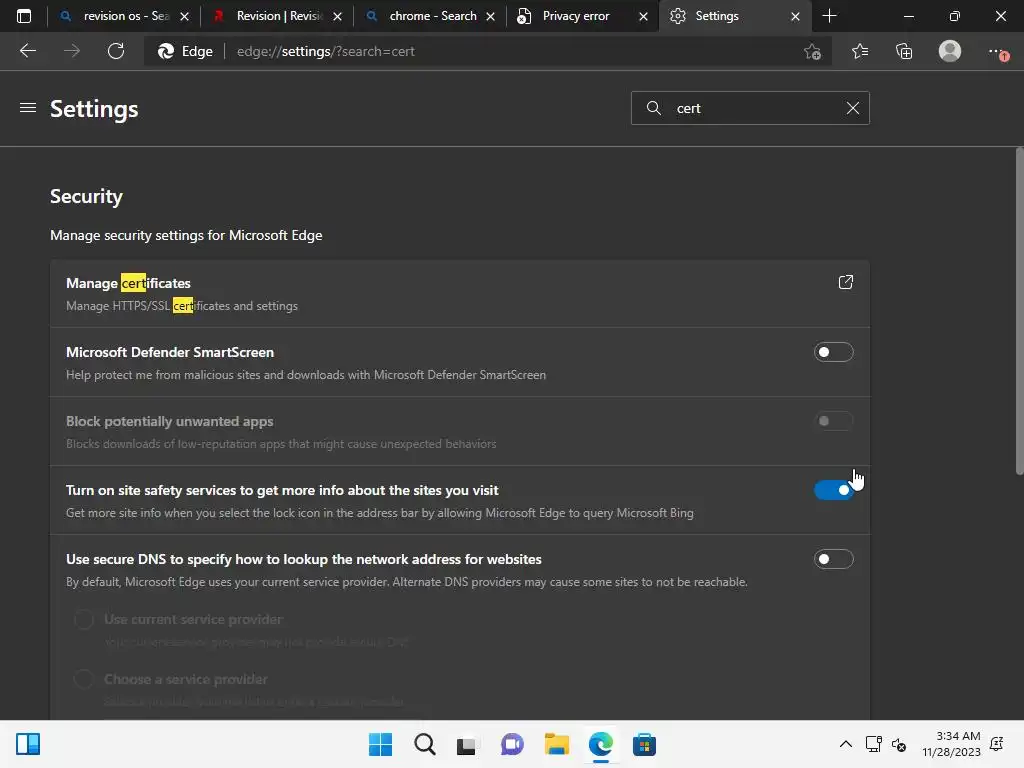Open Task View on the taskbar
Image resolution: width=1024 pixels, height=768 pixels.
point(466,744)
